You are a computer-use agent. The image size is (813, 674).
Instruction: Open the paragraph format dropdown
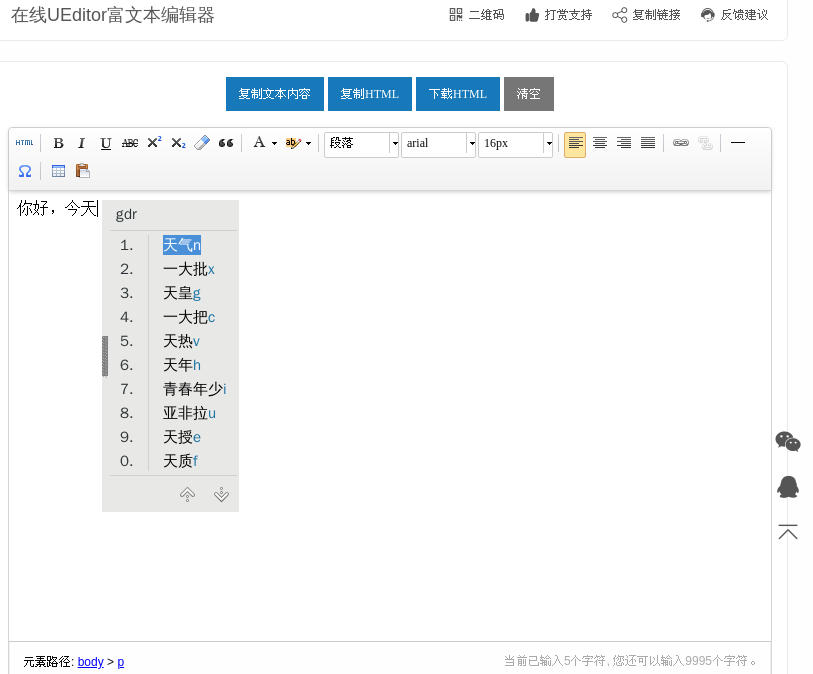361,143
